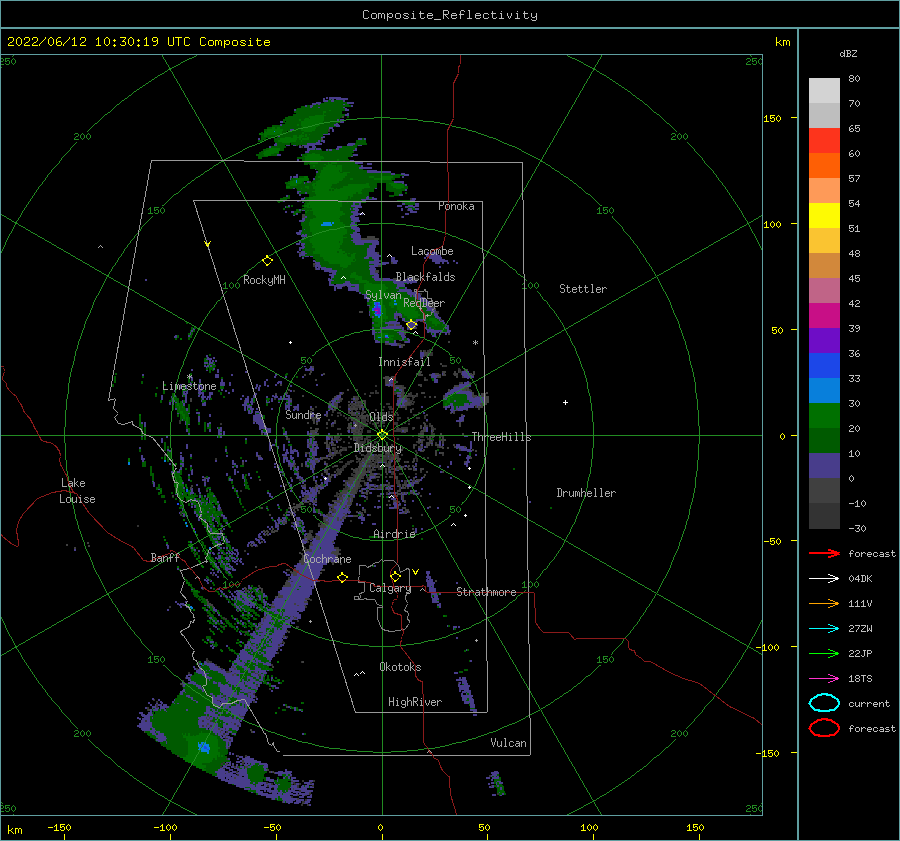The height and width of the screenshot is (841, 900).
Task: Click the Calgary city label
Action: click(390, 588)
